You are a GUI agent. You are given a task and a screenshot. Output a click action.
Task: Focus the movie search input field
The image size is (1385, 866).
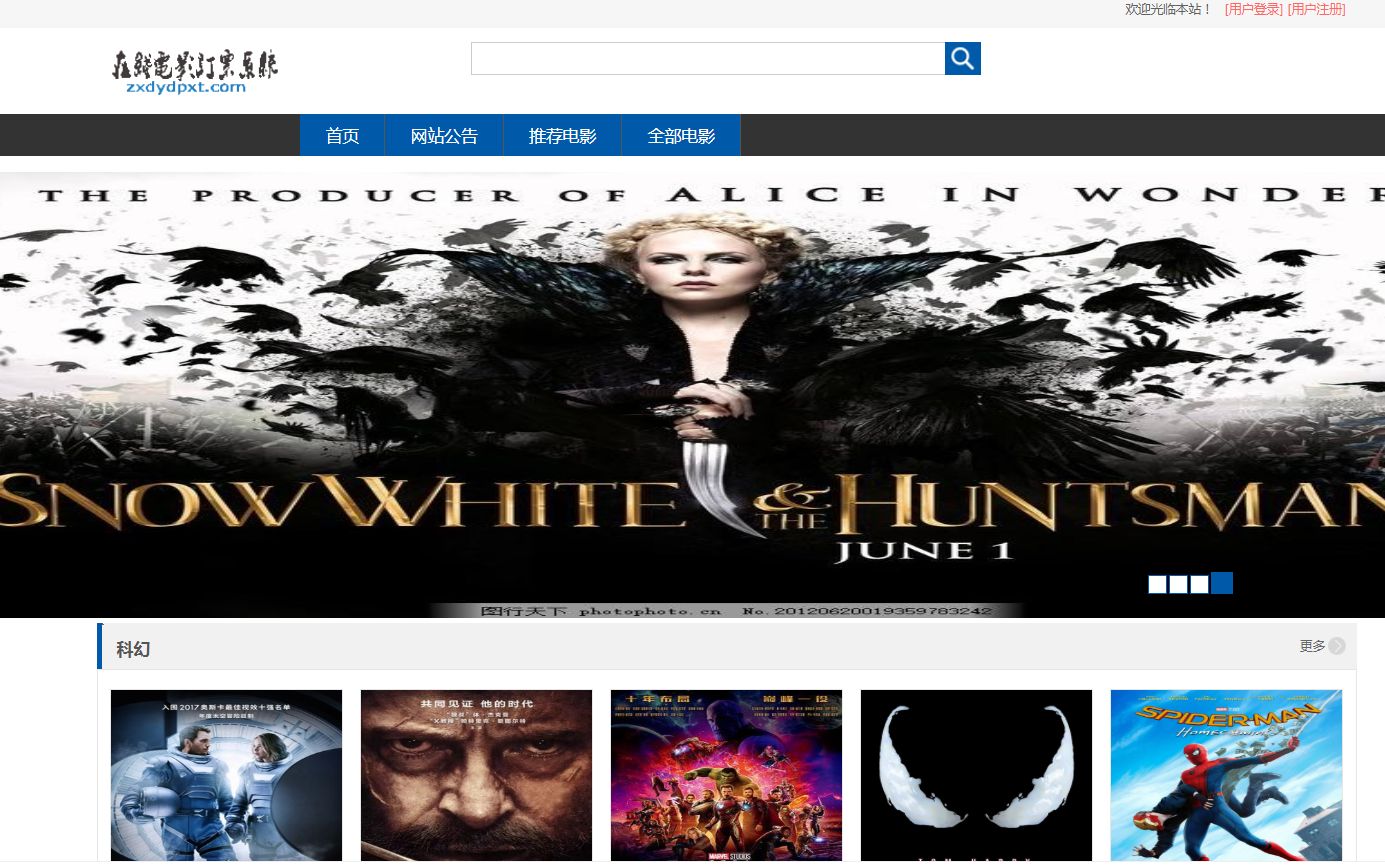tap(708, 59)
